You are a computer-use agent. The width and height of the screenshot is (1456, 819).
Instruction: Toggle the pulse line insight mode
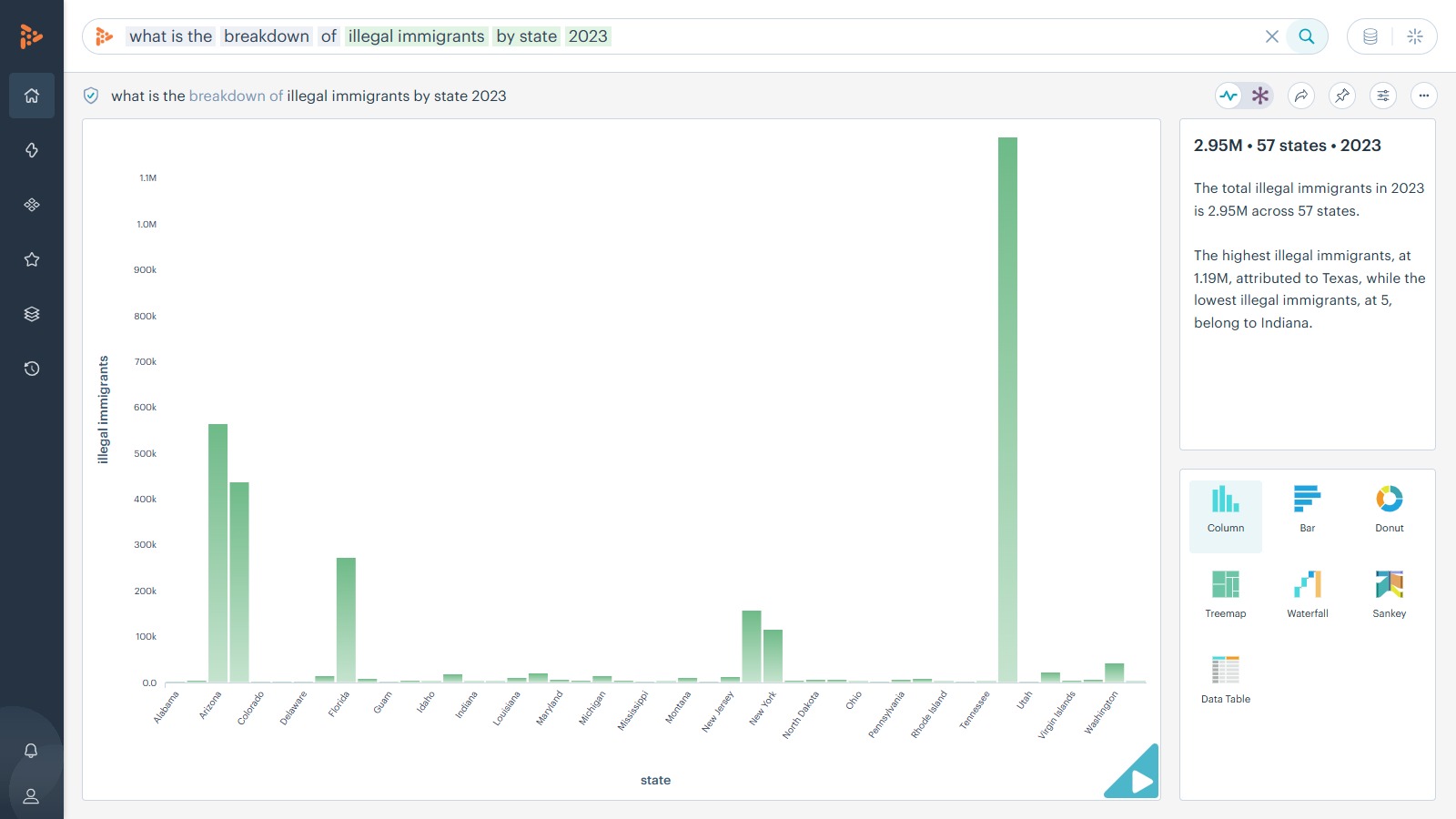pyautogui.click(x=1229, y=96)
